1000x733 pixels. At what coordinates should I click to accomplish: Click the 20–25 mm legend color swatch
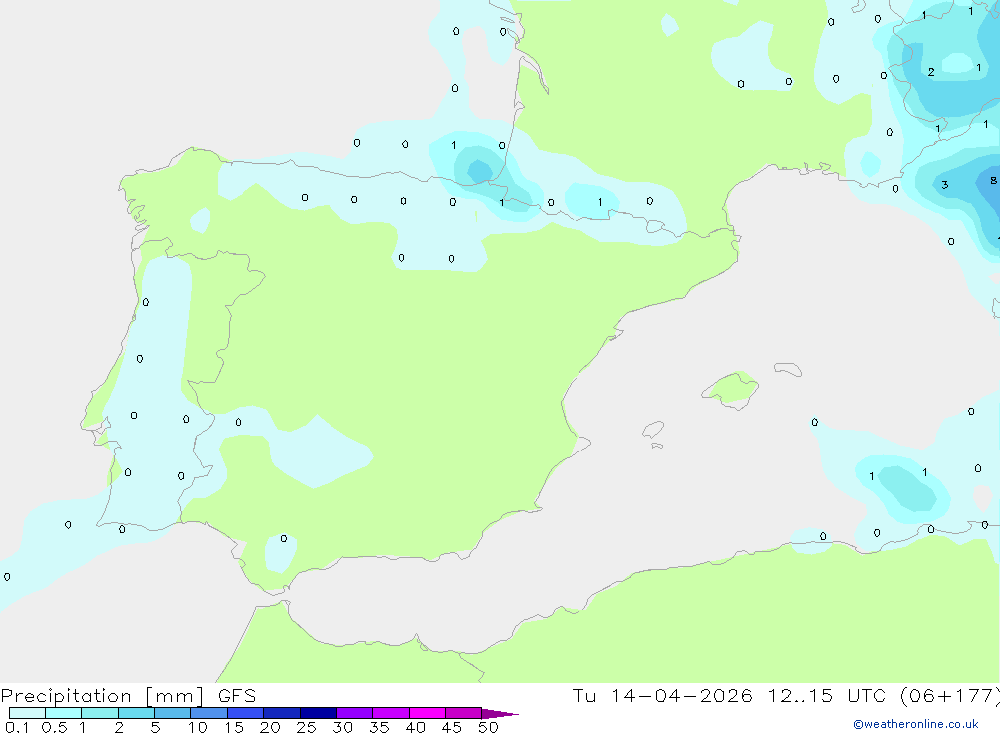[x=282, y=713]
